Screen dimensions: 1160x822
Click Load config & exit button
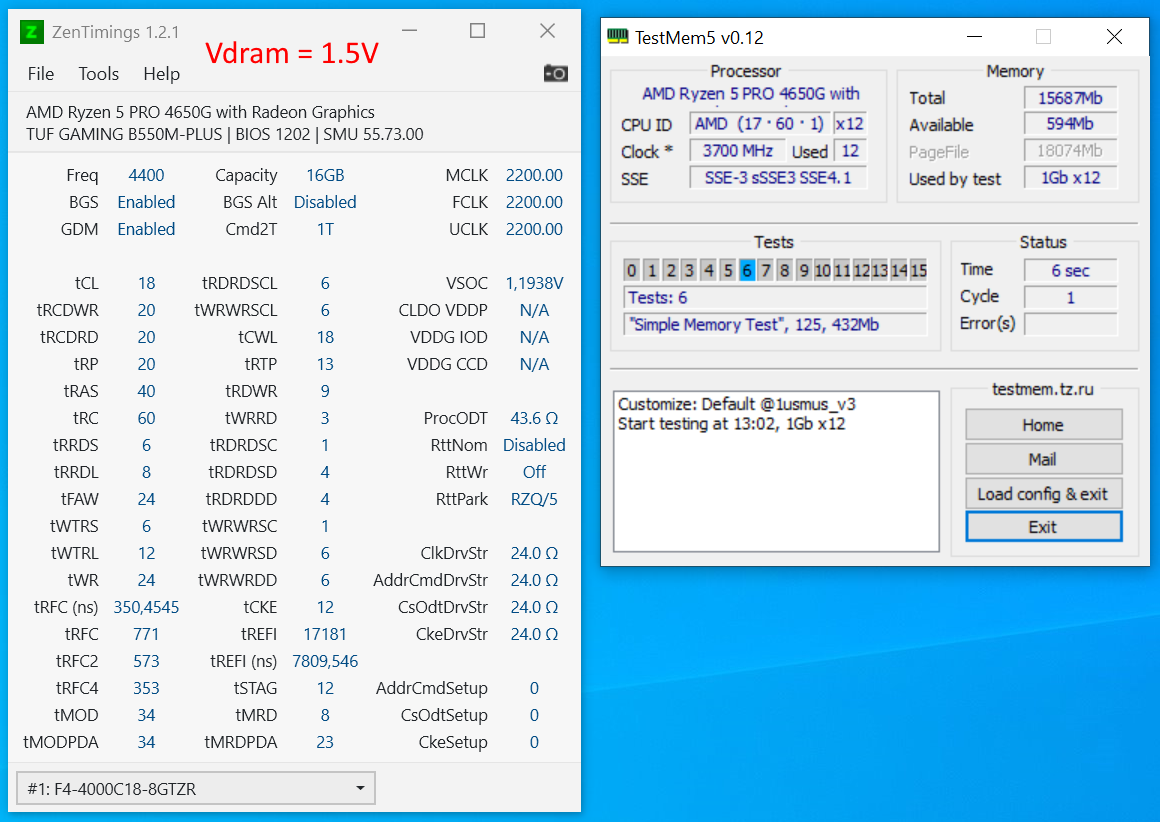coord(1043,493)
